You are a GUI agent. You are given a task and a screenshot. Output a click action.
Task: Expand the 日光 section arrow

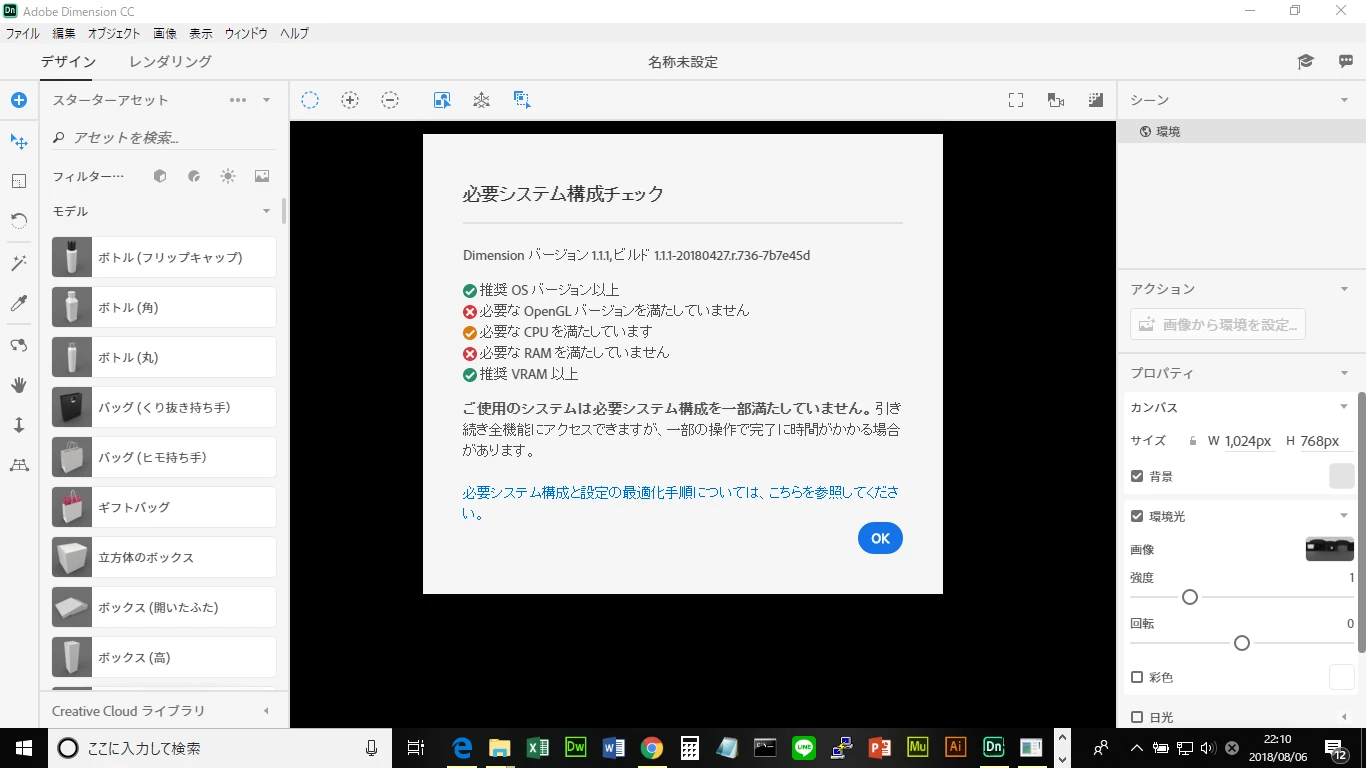(x=1344, y=717)
